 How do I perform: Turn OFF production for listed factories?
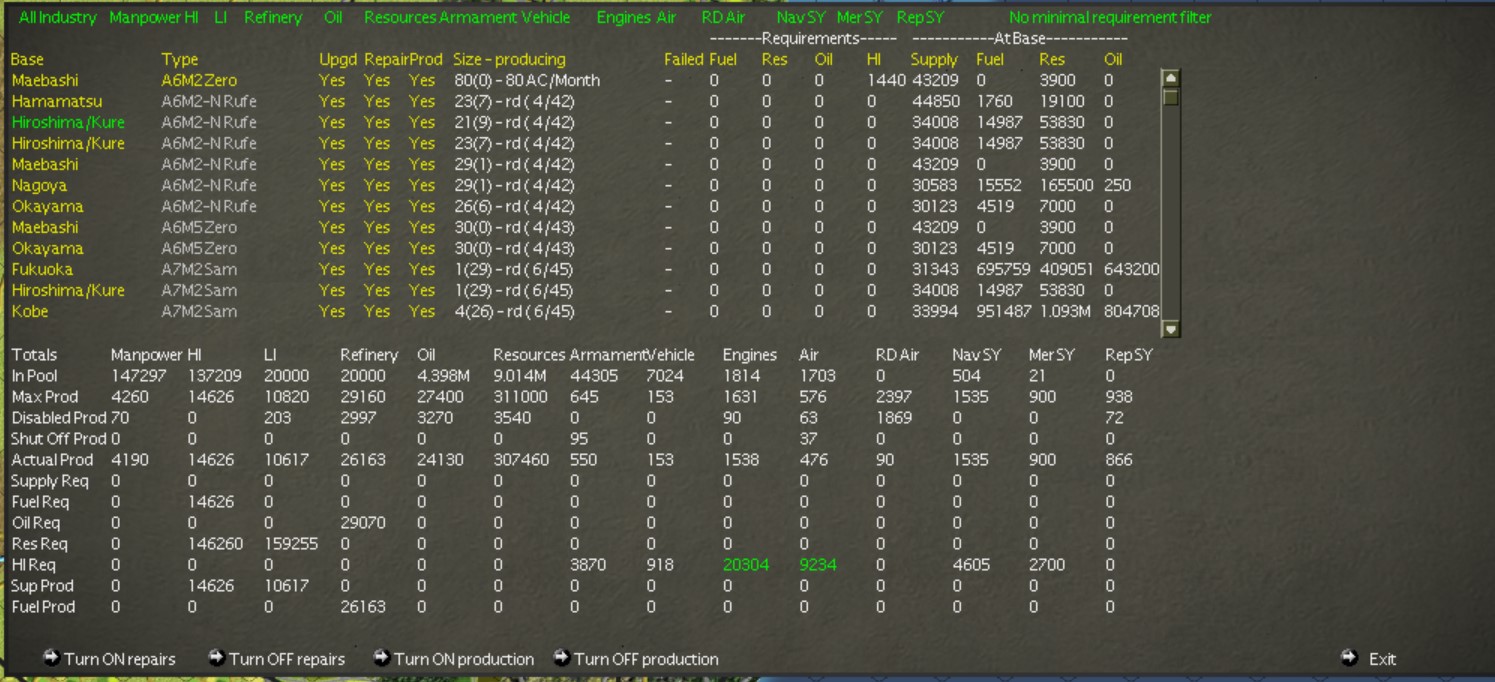pyautogui.click(x=646, y=659)
